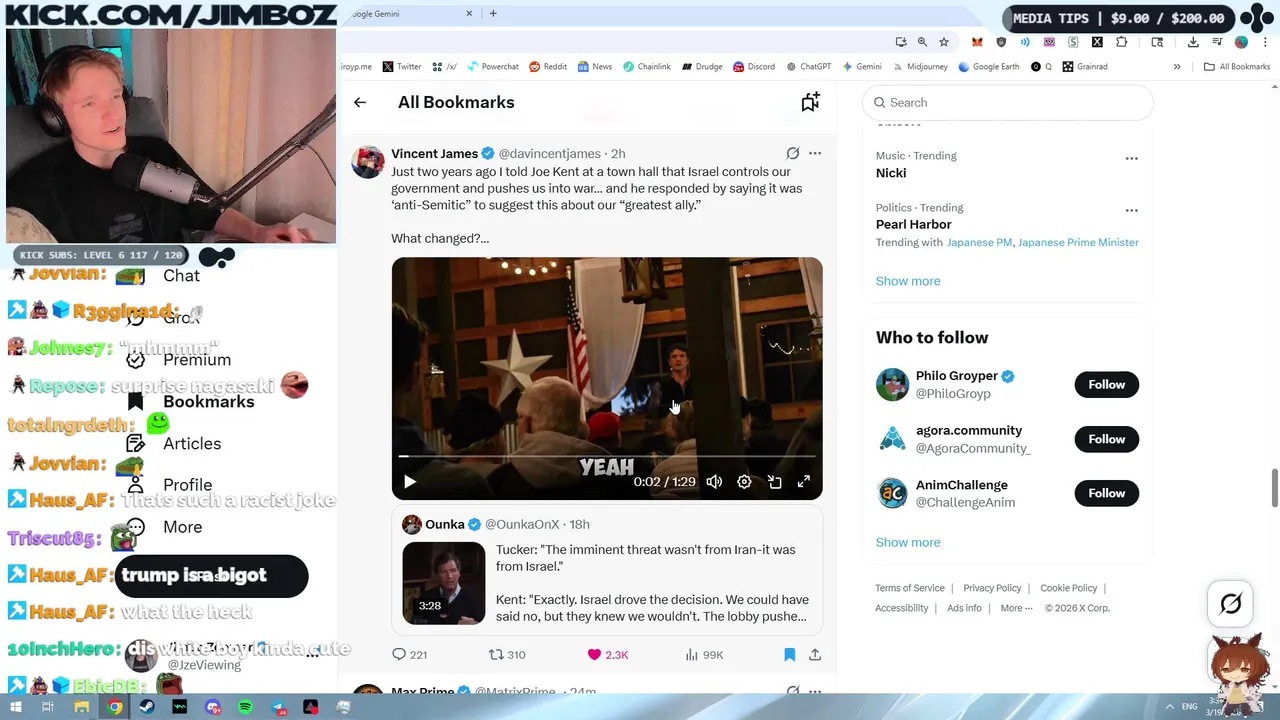Remove the bookmark on Vincent James post
Image resolution: width=1280 pixels, height=720 pixels.
point(789,654)
